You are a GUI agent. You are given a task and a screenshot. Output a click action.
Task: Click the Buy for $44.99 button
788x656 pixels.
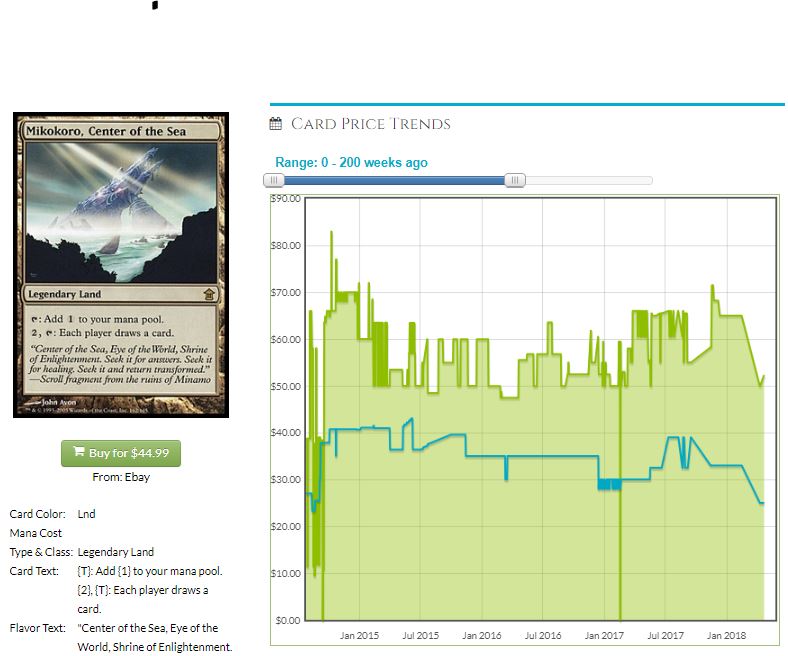(121, 453)
